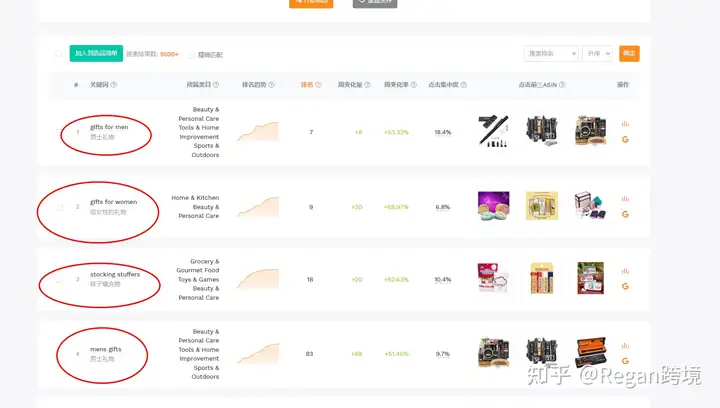Image resolution: width=720 pixels, height=408 pixels.
Task: Click click-concentration value 6.8%
Action: click(443, 207)
